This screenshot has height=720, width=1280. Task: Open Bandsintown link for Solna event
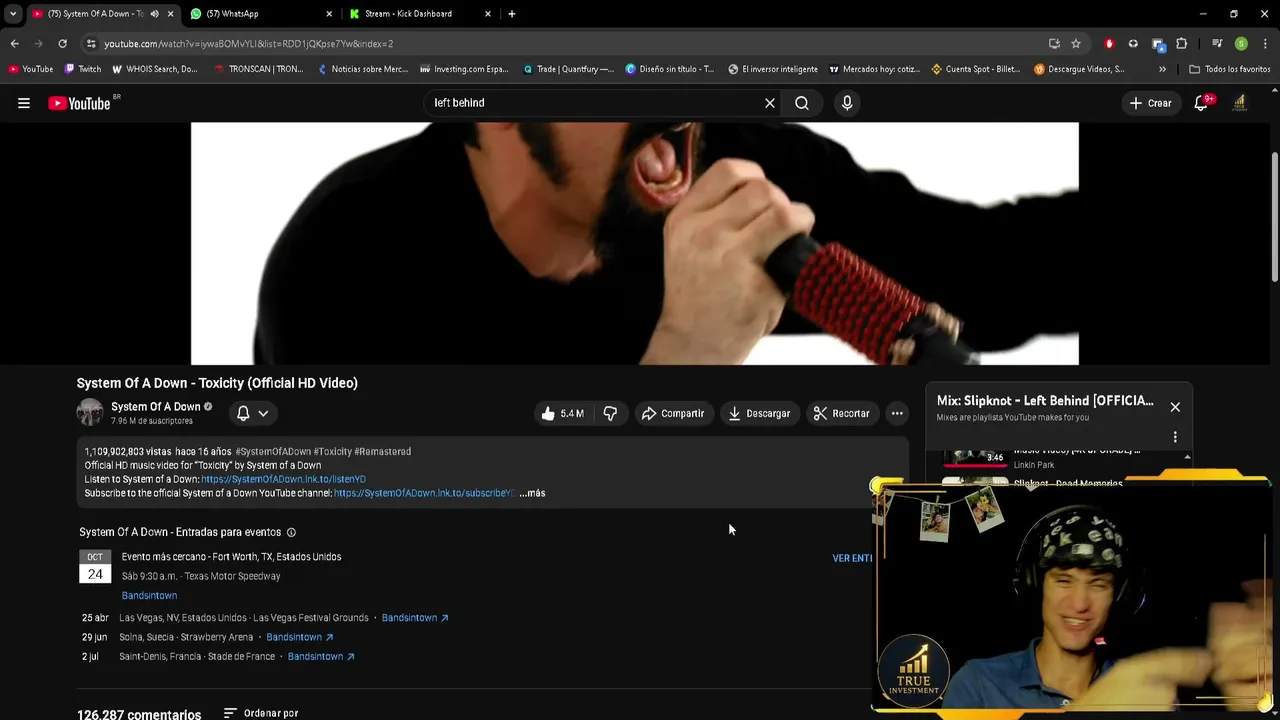(300, 637)
